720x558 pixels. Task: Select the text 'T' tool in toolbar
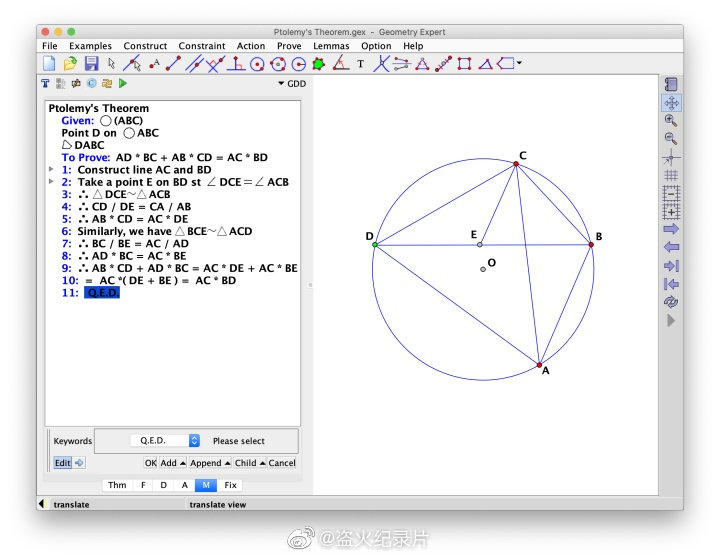(361, 64)
